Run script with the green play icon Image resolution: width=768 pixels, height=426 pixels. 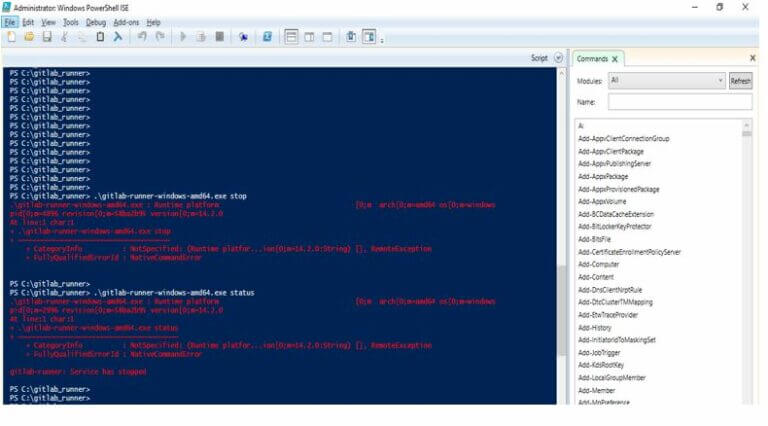183,37
